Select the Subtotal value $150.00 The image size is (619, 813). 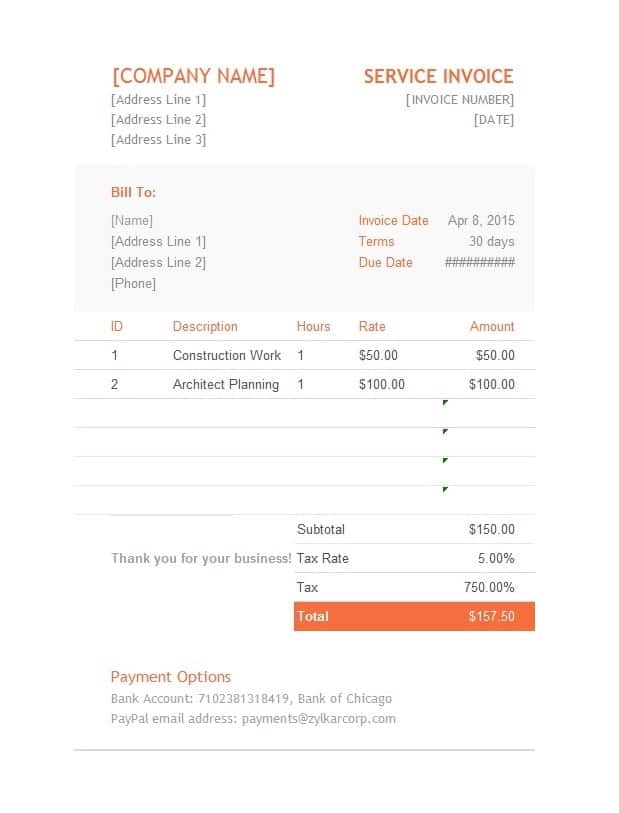click(x=491, y=529)
